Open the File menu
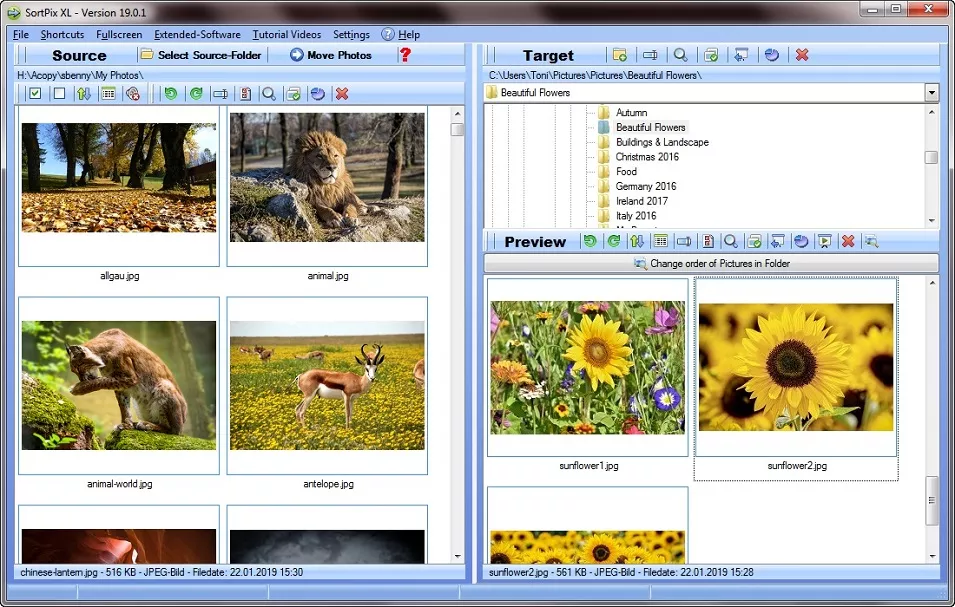Viewport: 955px width, 607px height. [21, 35]
